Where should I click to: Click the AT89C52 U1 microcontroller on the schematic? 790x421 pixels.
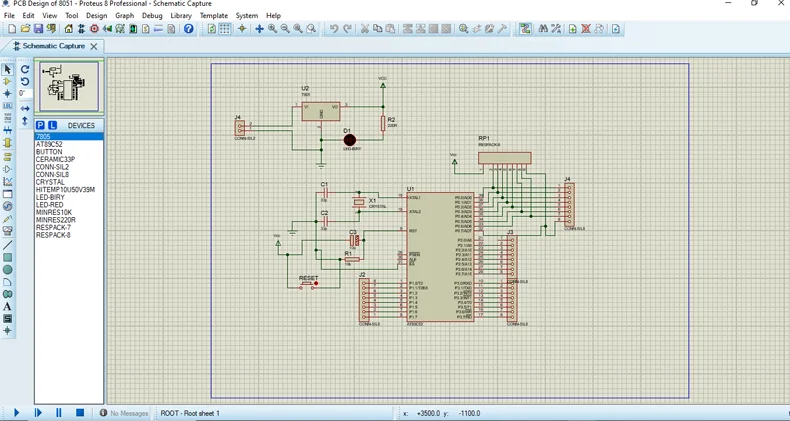pyautogui.click(x=440, y=257)
